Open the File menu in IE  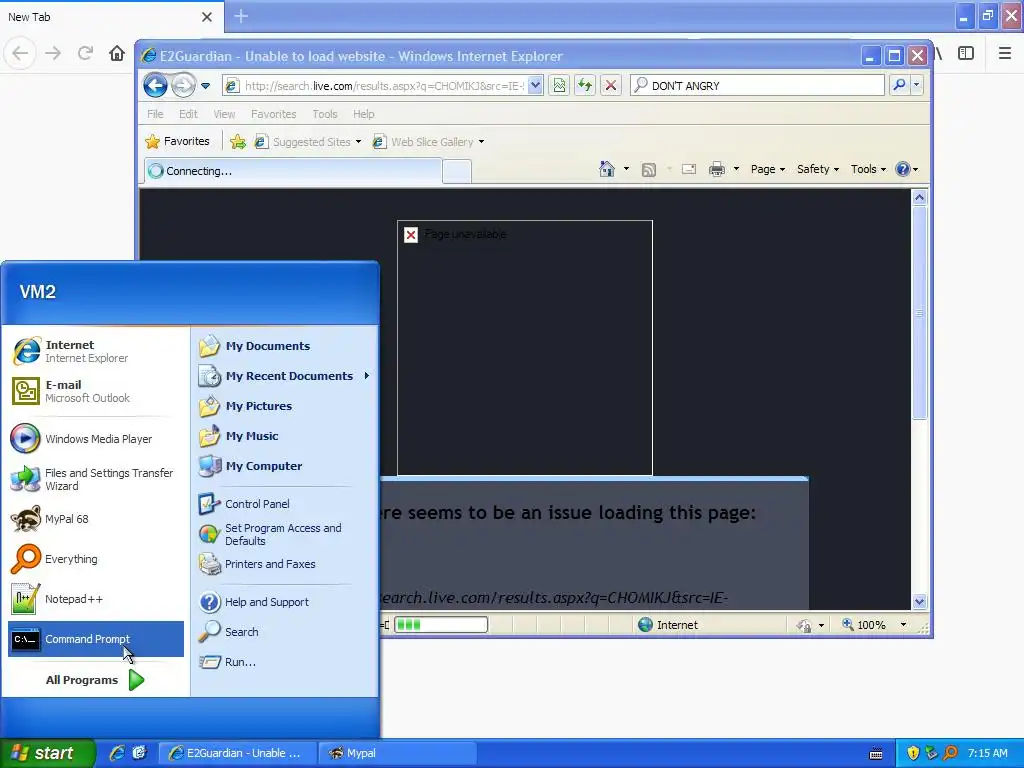coord(155,114)
